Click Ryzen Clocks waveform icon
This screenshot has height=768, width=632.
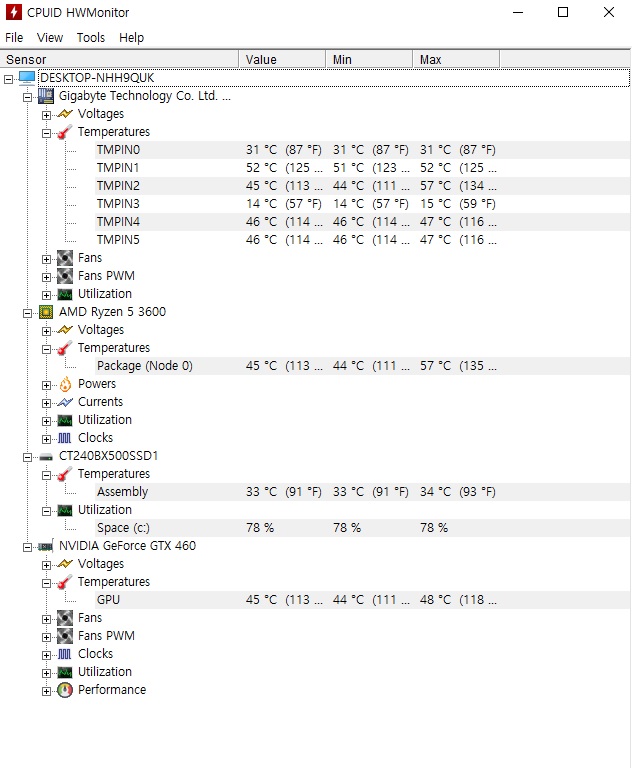(65, 438)
